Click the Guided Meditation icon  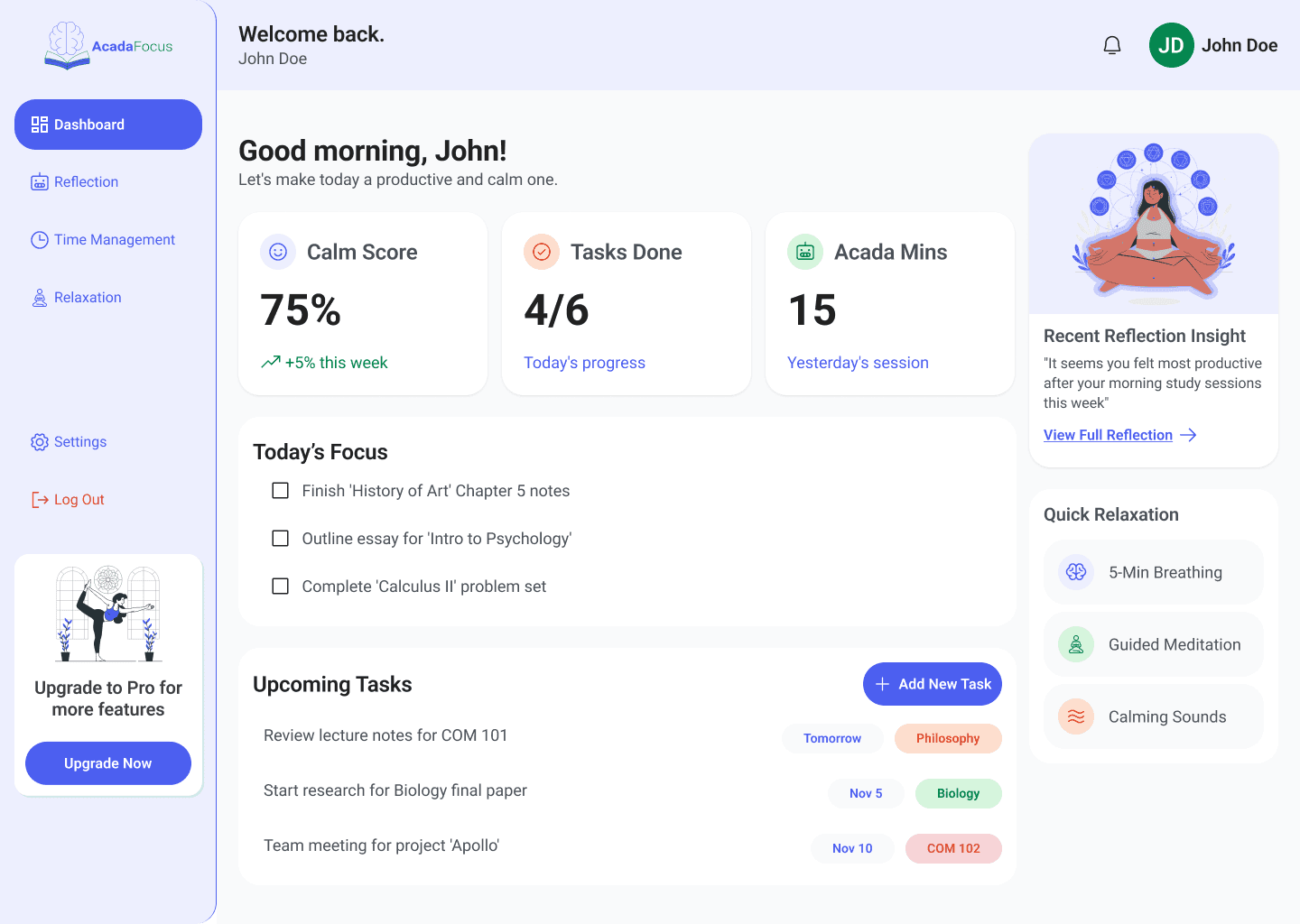tap(1076, 644)
